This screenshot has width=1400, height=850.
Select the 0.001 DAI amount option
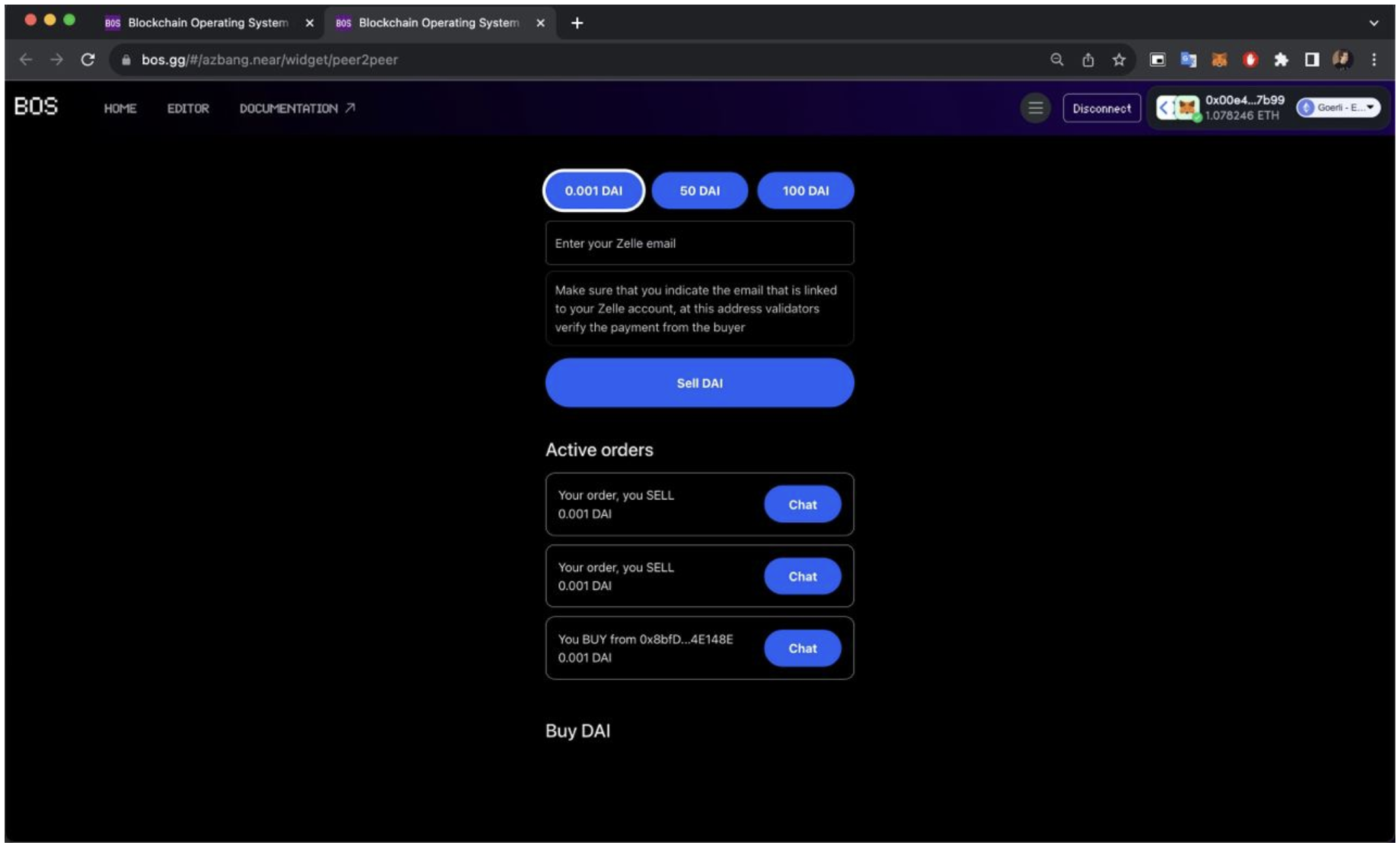pyautogui.click(x=593, y=191)
